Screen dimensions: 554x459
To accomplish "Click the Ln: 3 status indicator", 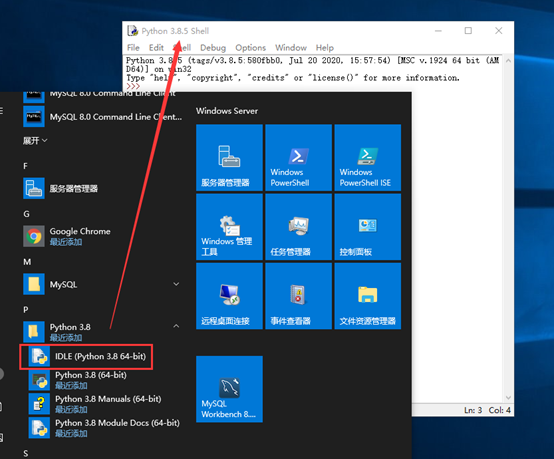I will pos(473,410).
